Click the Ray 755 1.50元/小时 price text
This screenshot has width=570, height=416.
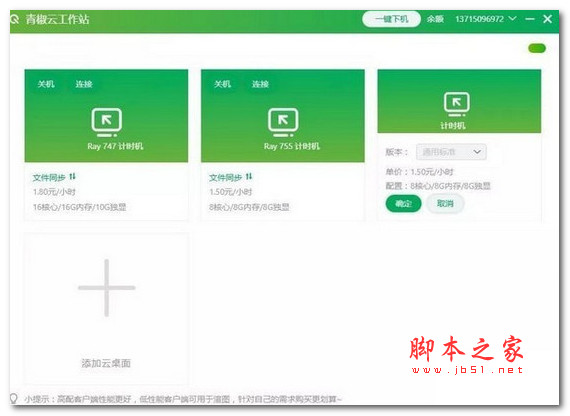[x=230, y=192]
